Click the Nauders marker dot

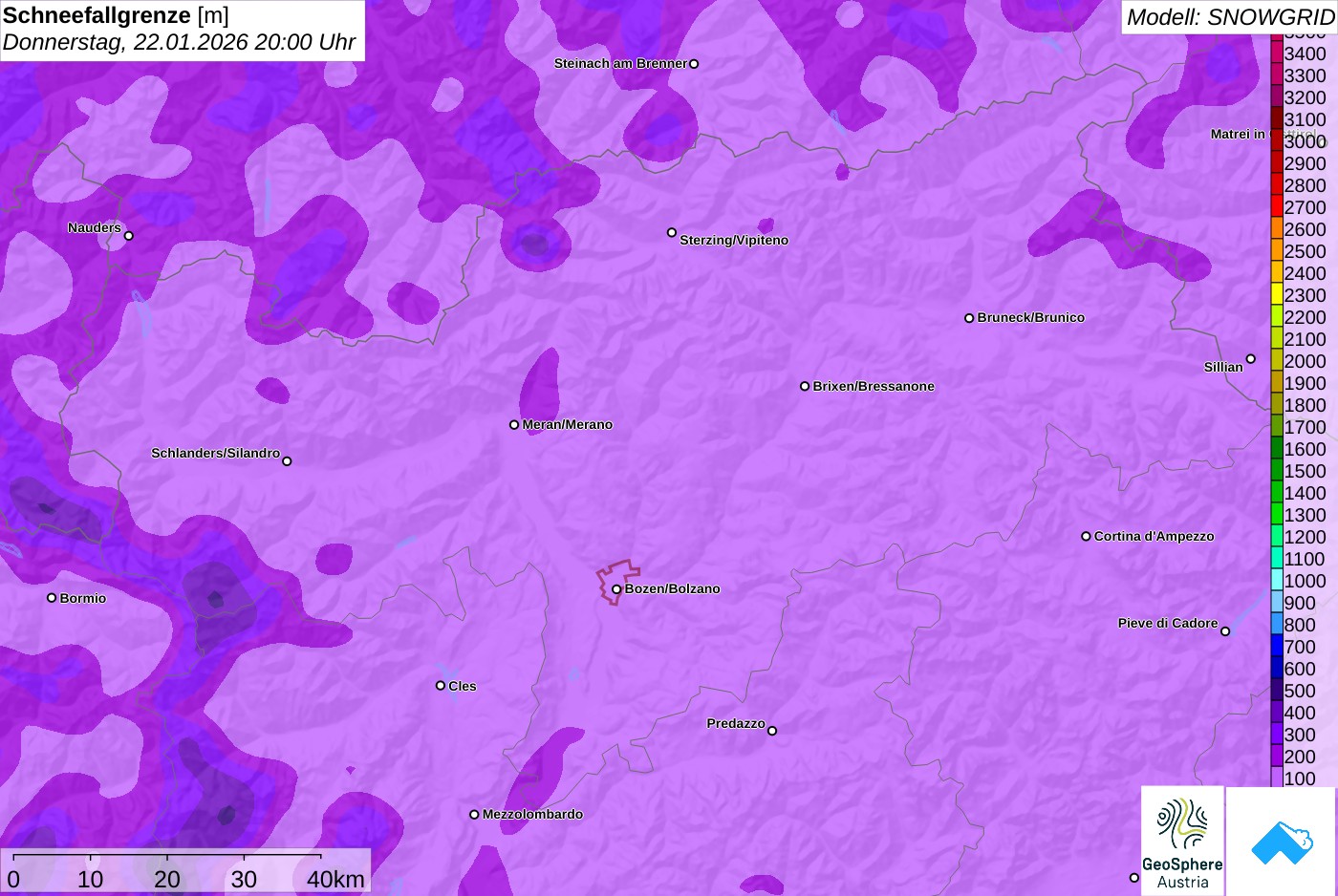(x=129, y=236)
